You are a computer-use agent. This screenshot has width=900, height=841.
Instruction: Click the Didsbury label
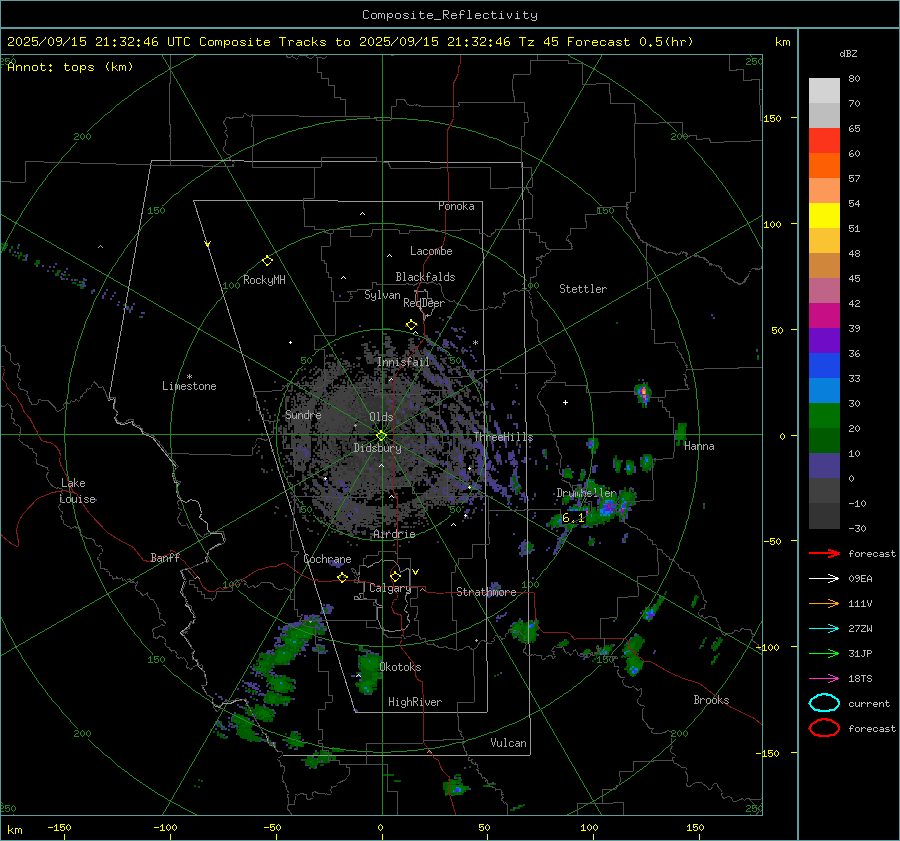(x=377, y=448)
